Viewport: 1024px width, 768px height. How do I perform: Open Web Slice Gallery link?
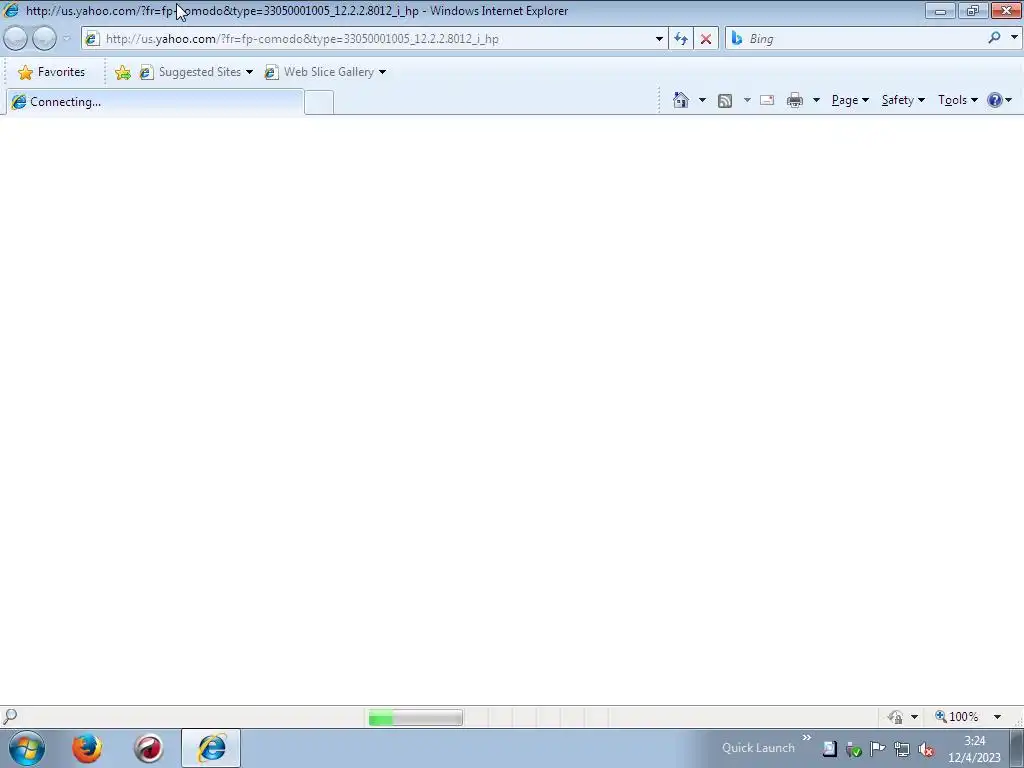319,72
